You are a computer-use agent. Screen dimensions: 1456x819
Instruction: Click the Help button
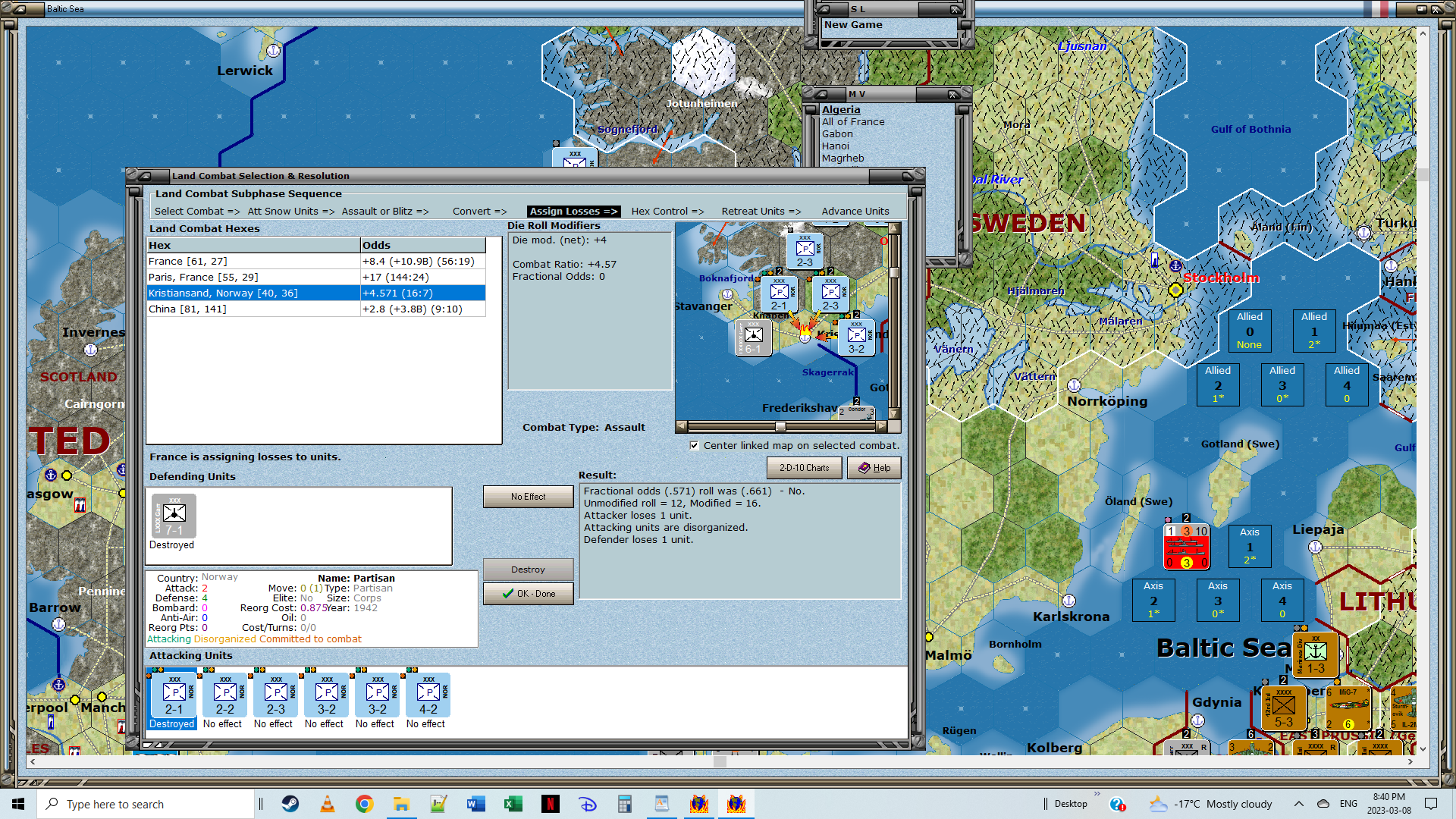pyautogui.click(x=874, y=468)
